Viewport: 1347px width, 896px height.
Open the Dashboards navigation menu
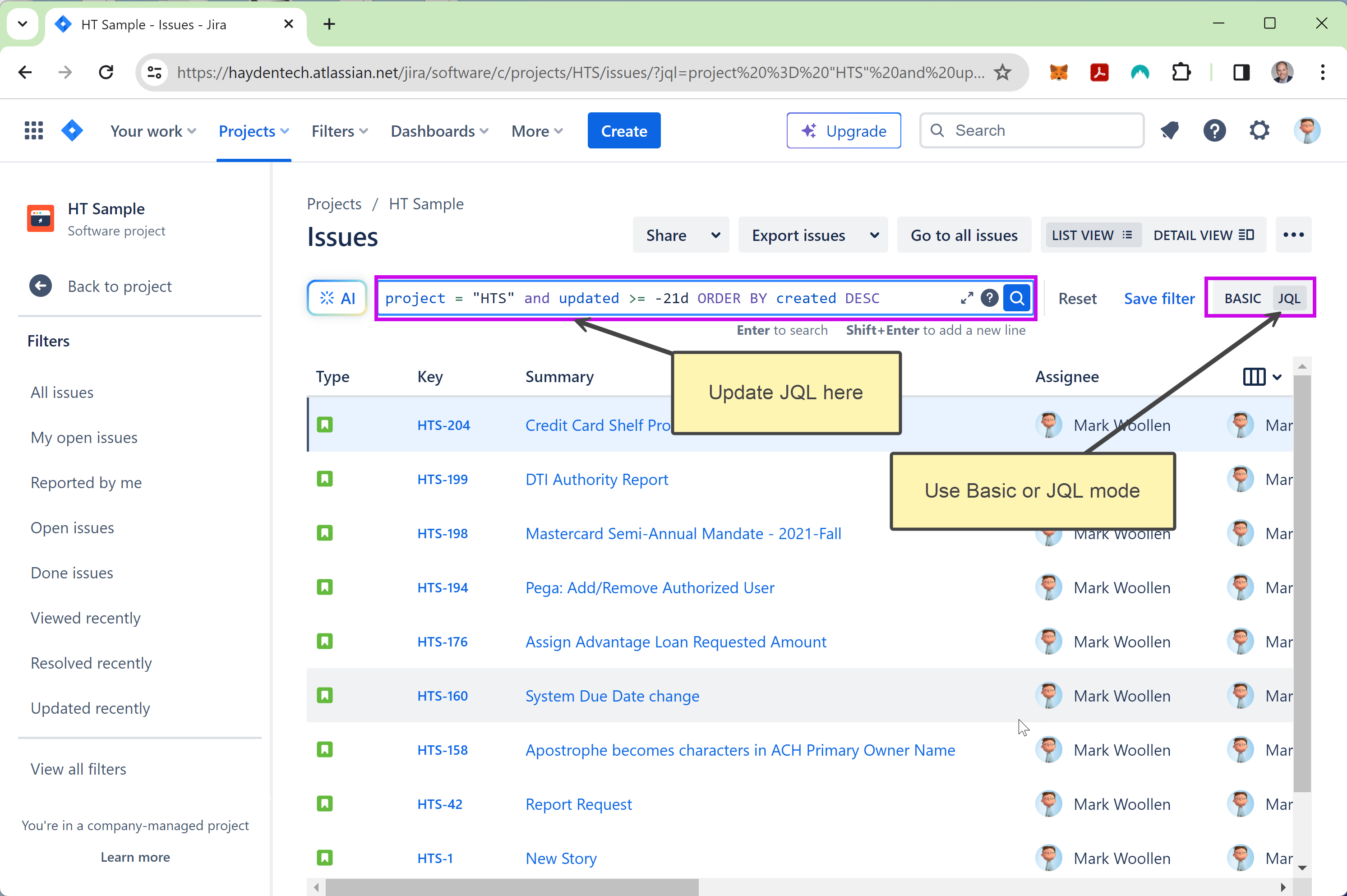tap(439, 131)
